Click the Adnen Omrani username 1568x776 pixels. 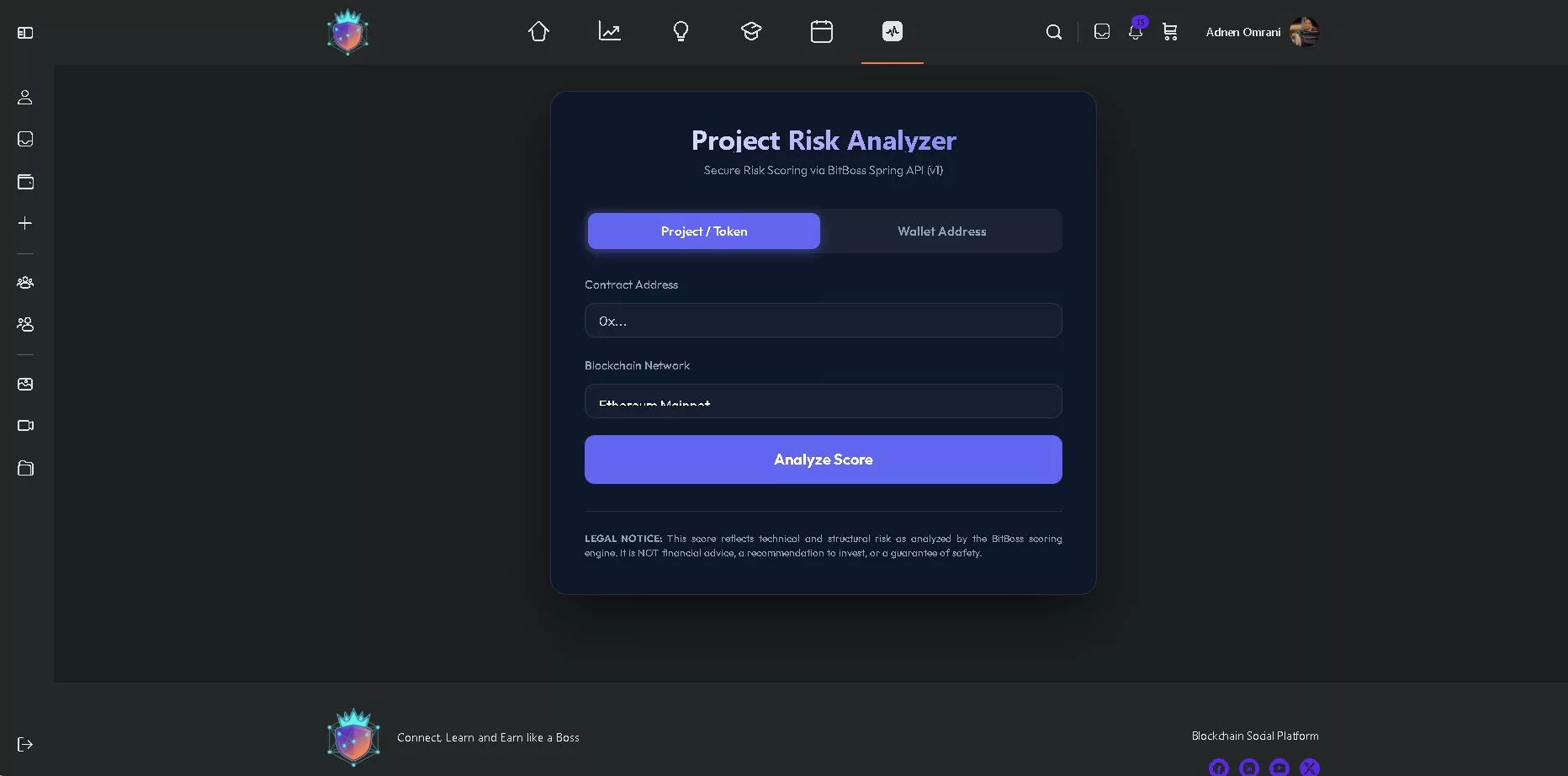(1243, 32)
